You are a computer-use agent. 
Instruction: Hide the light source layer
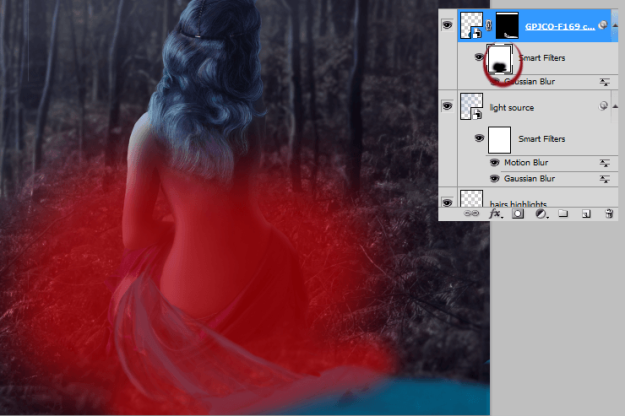[x=448, y=106]
